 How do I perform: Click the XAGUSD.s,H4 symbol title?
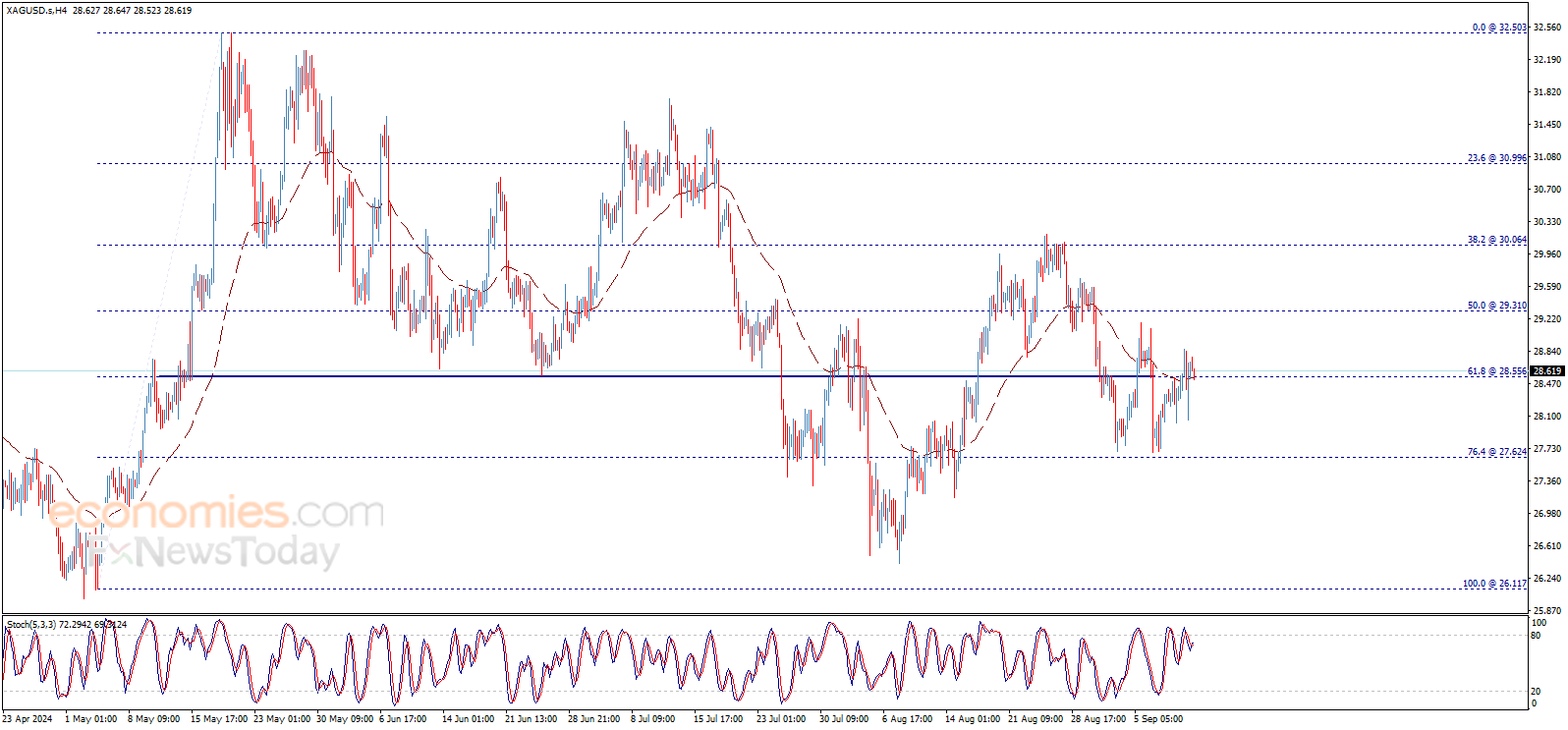click(36, 11)
